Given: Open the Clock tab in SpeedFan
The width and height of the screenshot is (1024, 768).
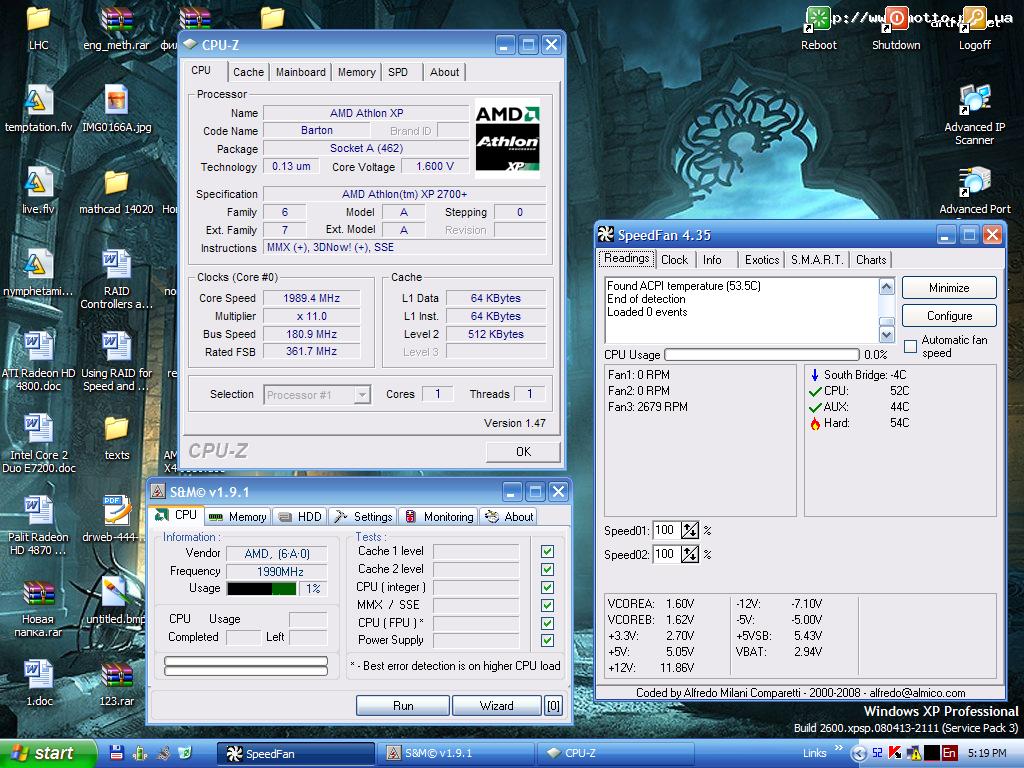Looking at the screenshot, I should coord(674,260).
